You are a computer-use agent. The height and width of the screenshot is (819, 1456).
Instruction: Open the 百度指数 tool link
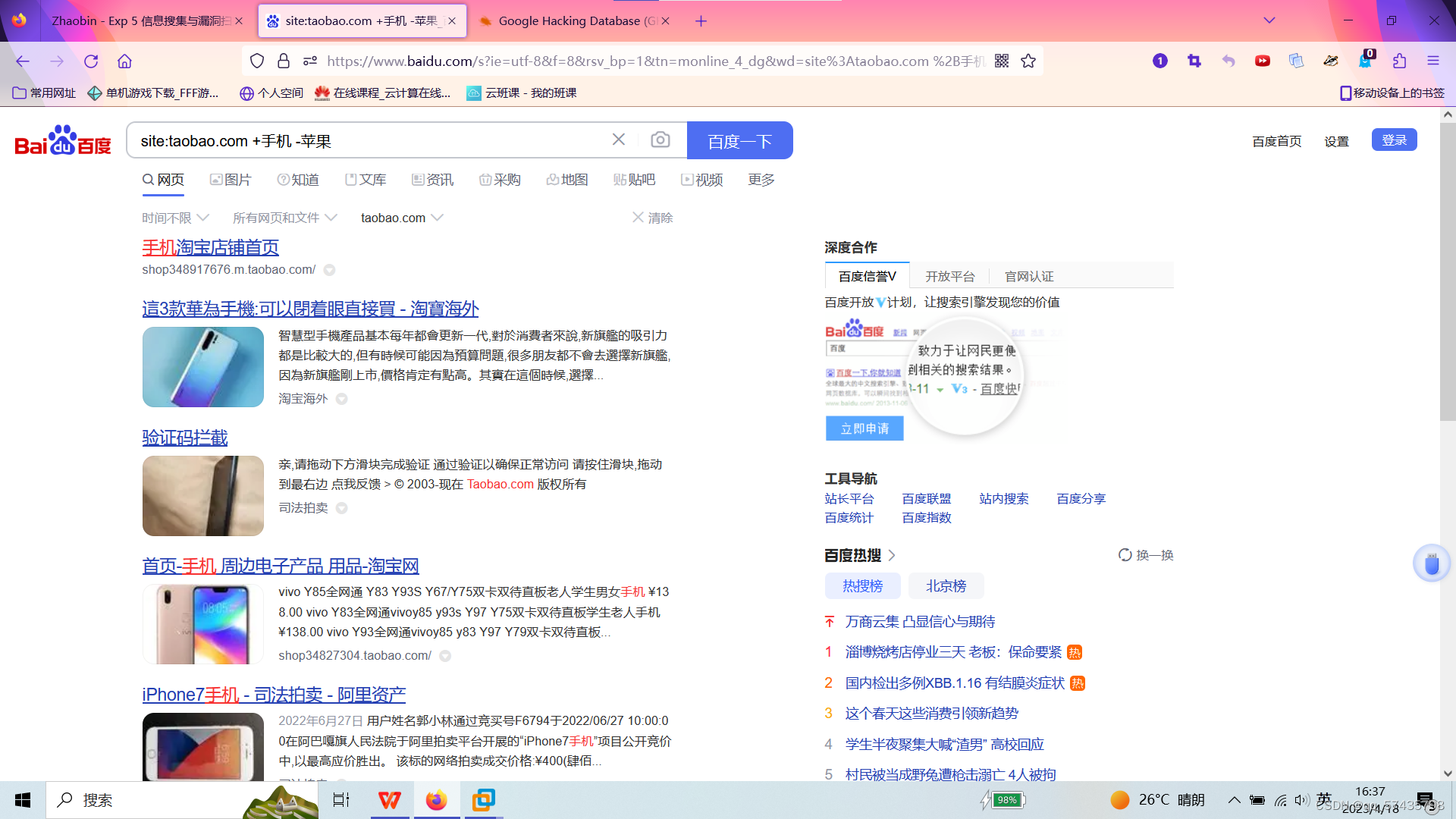[x=927, y=517]
